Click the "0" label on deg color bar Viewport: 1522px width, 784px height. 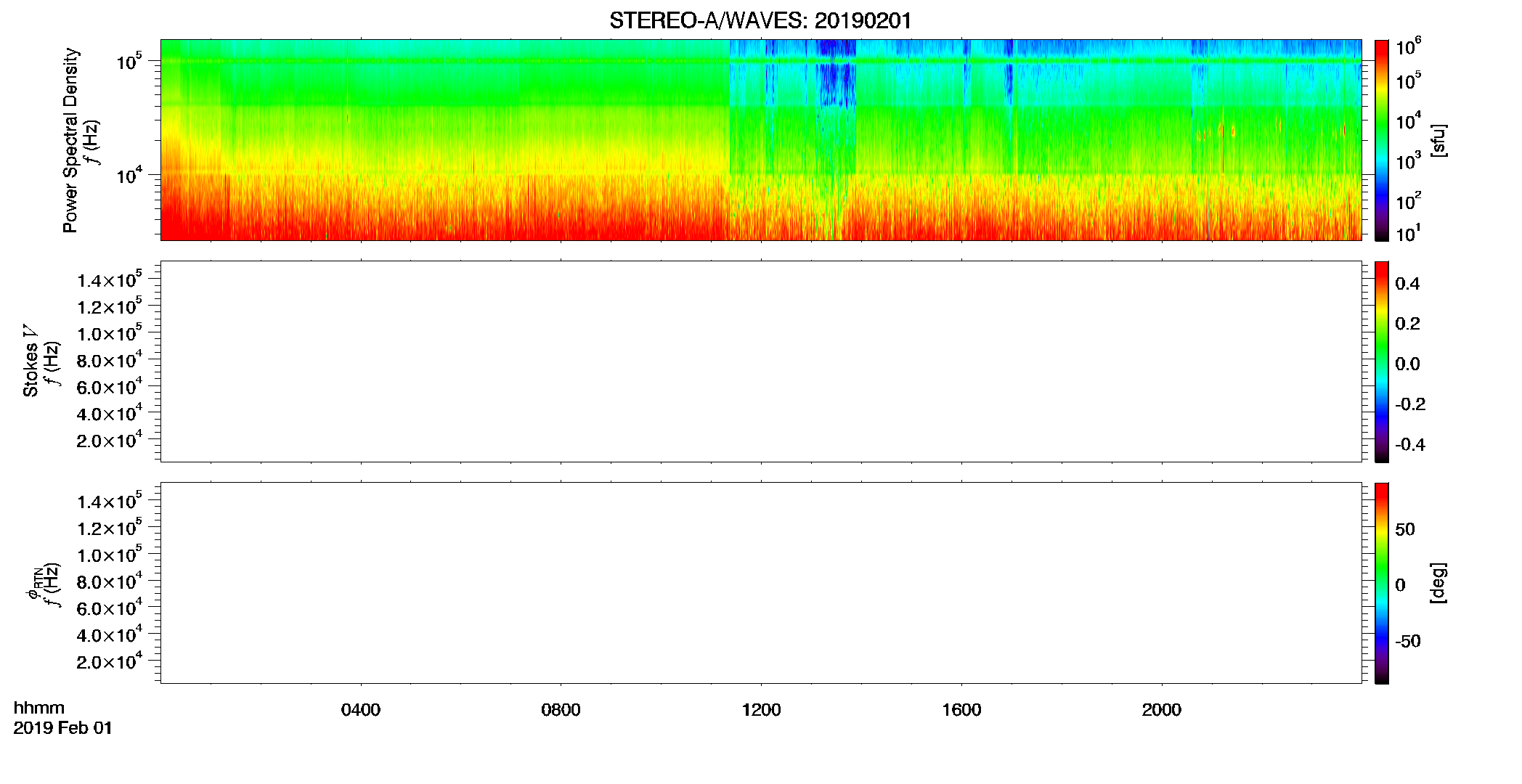[x=1400, y=585]
